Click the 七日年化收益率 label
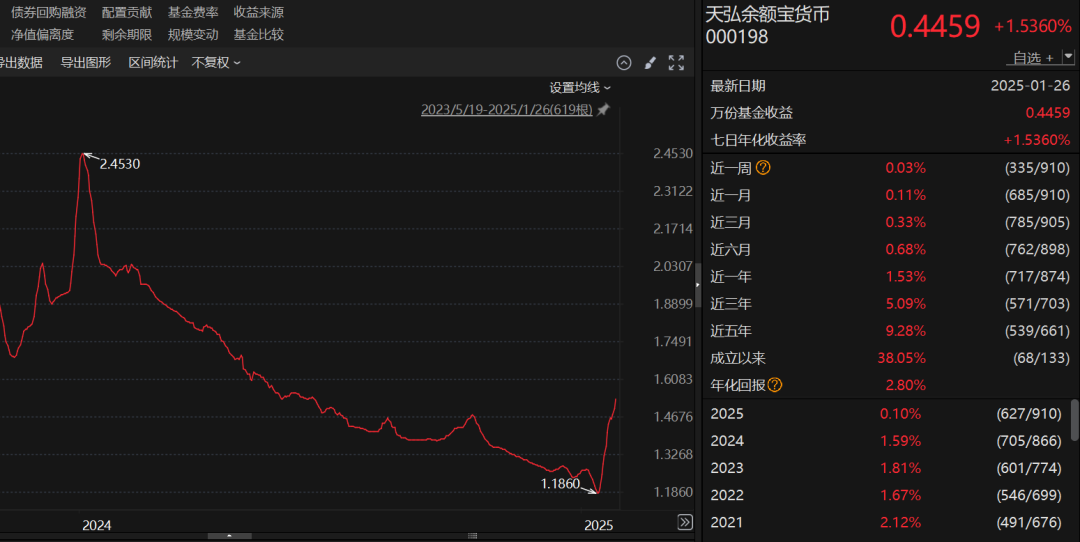Image resolution: width=1080 pixels, height=542 pixels. [758, 140]
